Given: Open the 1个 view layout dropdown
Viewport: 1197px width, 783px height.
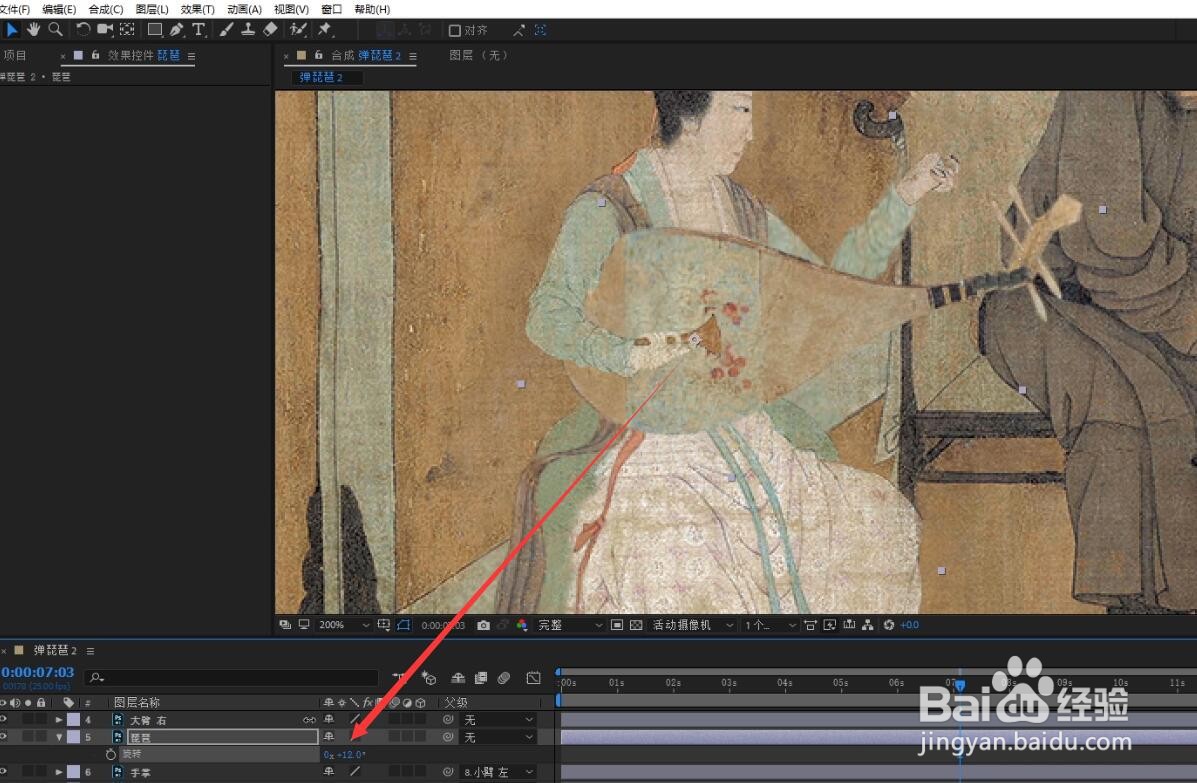Looking at the screenshot, I should click(770, 625).
